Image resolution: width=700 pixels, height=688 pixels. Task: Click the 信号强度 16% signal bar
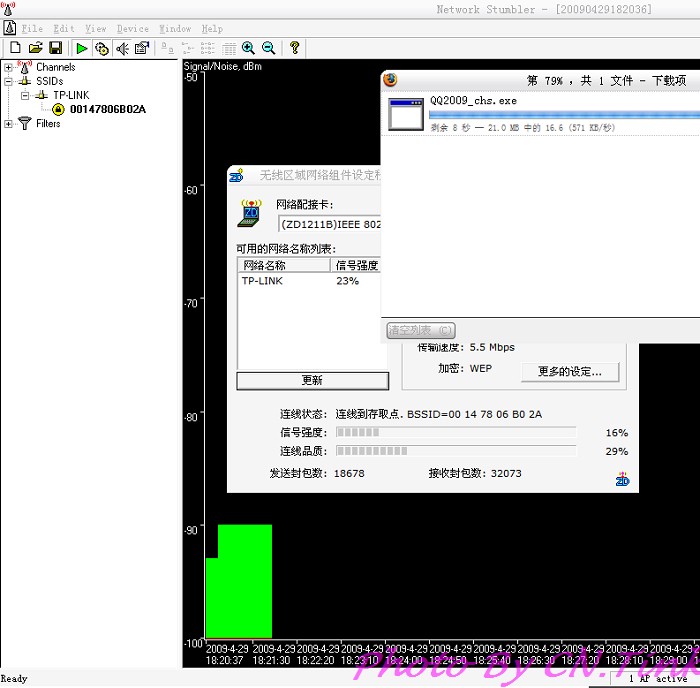click(x=456, y=432)
